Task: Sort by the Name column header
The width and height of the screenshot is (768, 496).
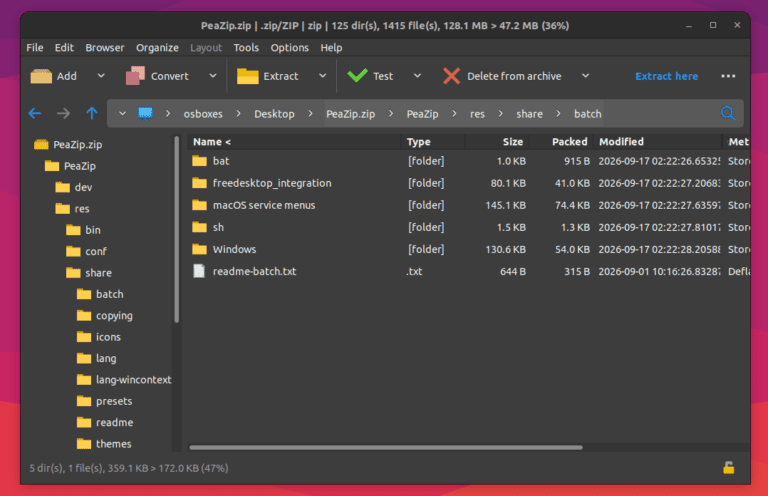Action: pos(294,142)
